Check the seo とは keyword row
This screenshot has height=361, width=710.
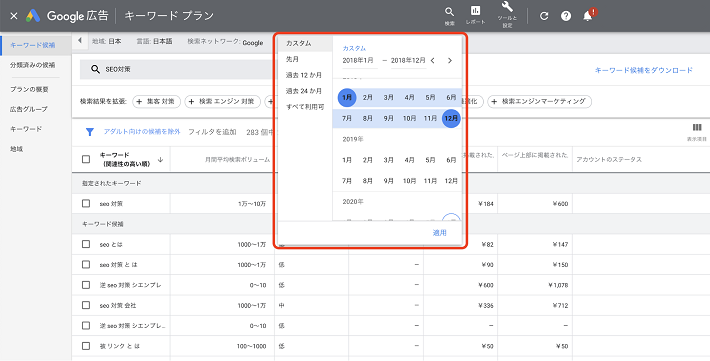click(x=86, y=244)
